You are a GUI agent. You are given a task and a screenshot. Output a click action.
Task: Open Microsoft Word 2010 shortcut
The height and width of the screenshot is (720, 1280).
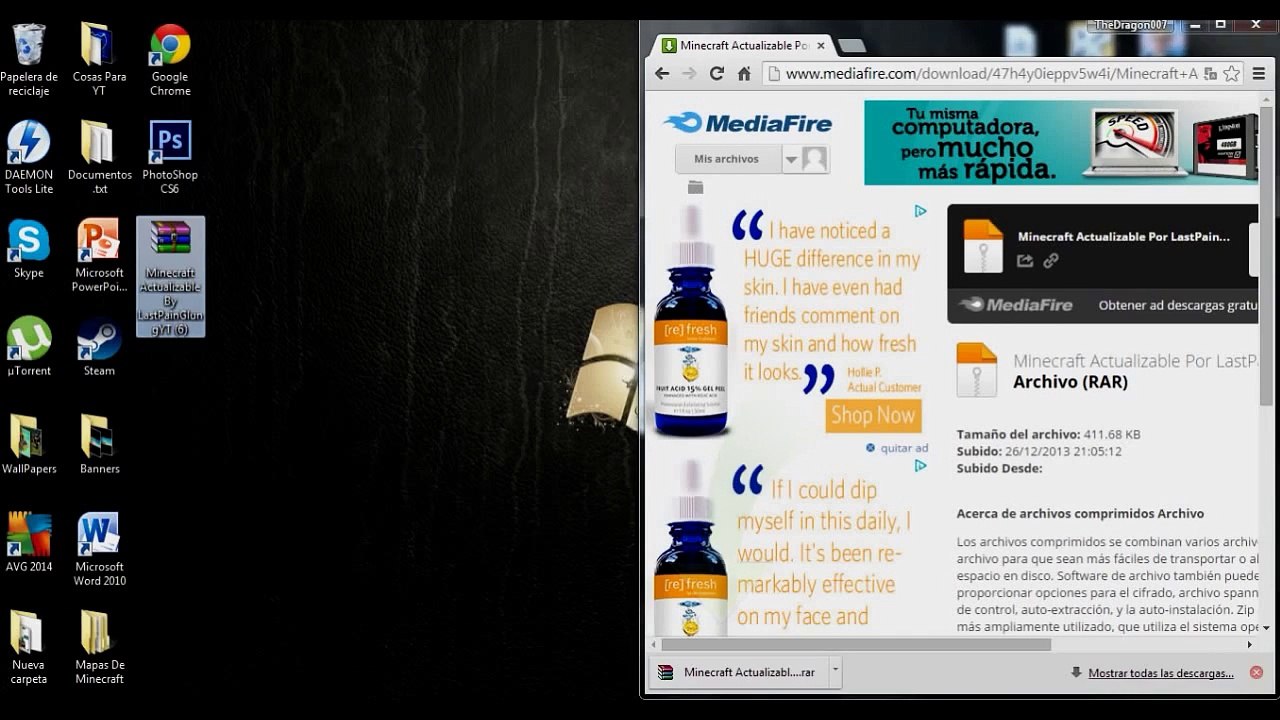pyautogui.click(x=99, y=550)
